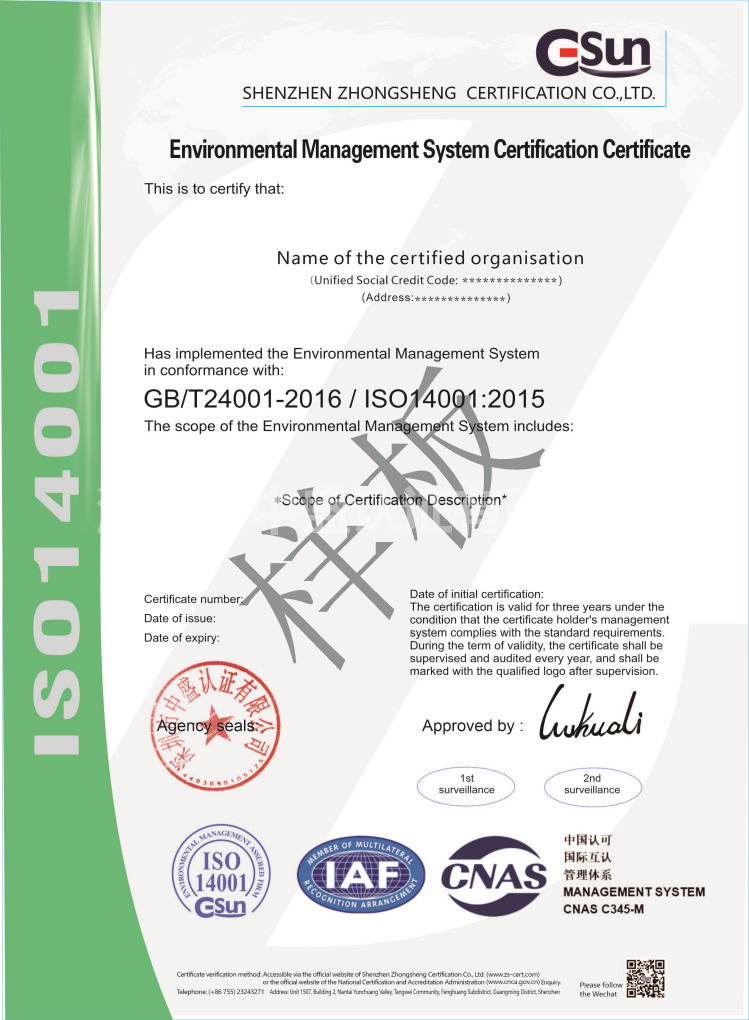749x1020 pixels.
Task: Click the 2nd surveillance oval
Action: point(592,785)
